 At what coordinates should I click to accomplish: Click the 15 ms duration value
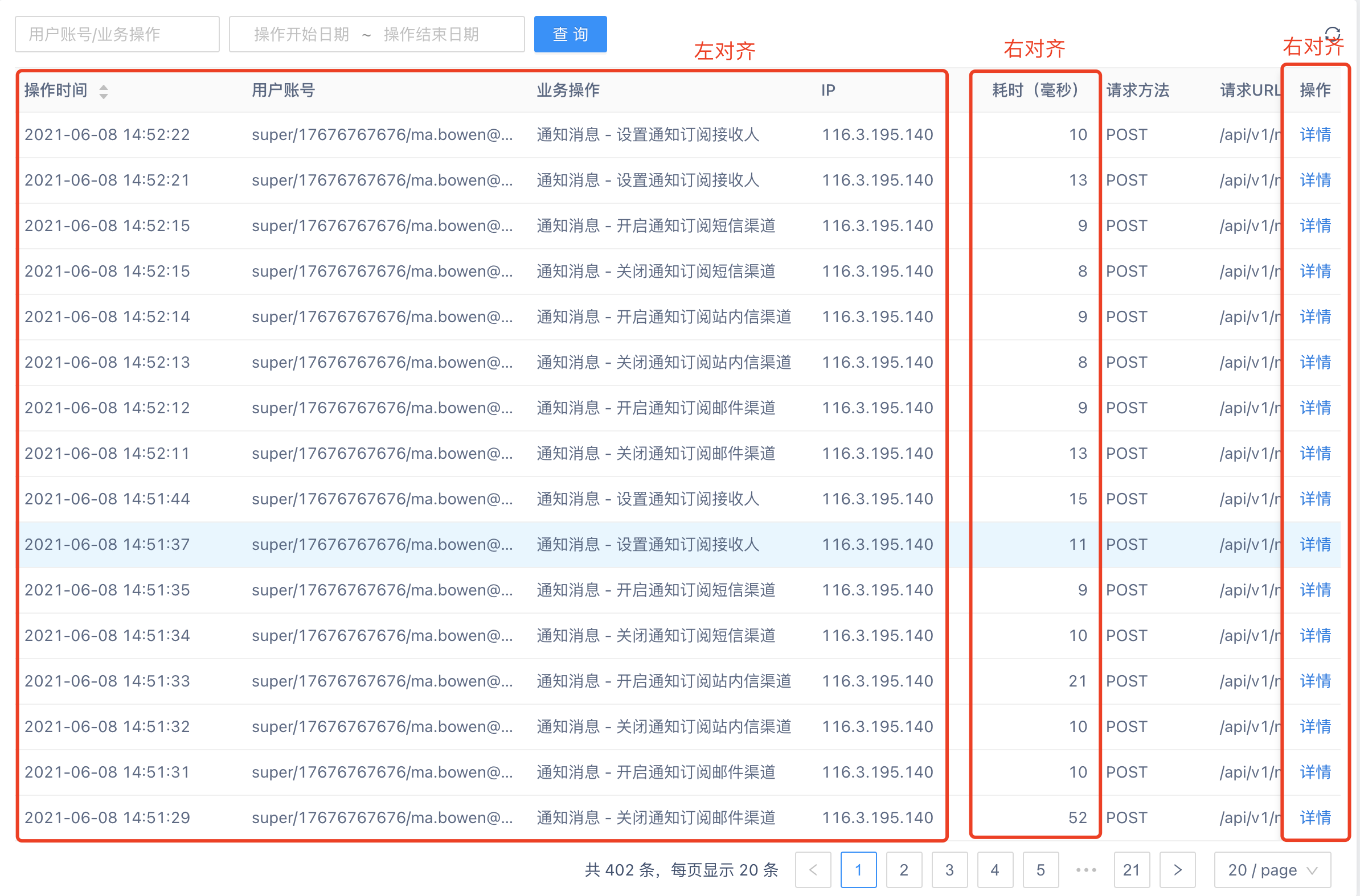pyautogui.click(x=1078, y=499)
